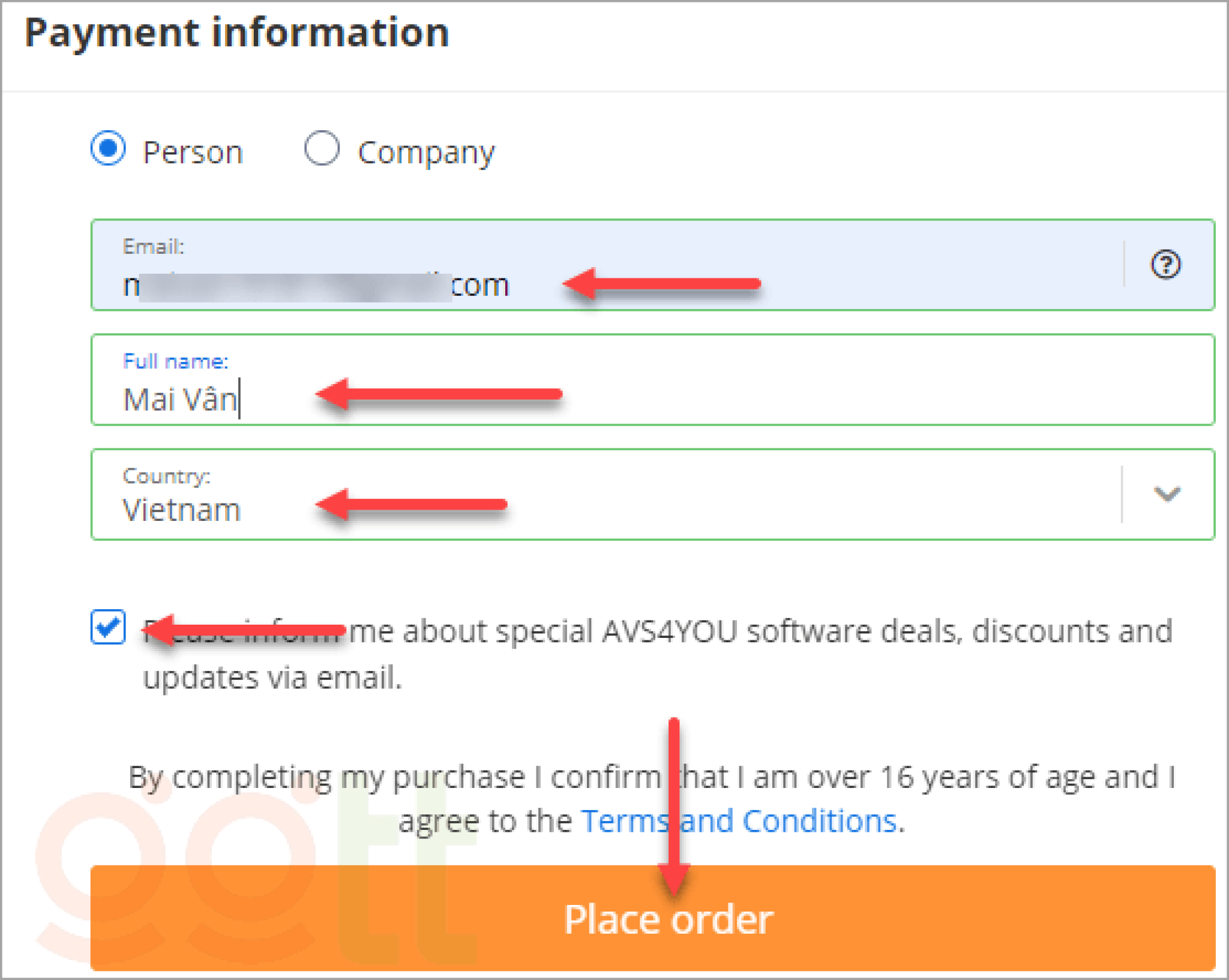
Task: Click the "Email:" field label
Action: [x=153, y=246]
